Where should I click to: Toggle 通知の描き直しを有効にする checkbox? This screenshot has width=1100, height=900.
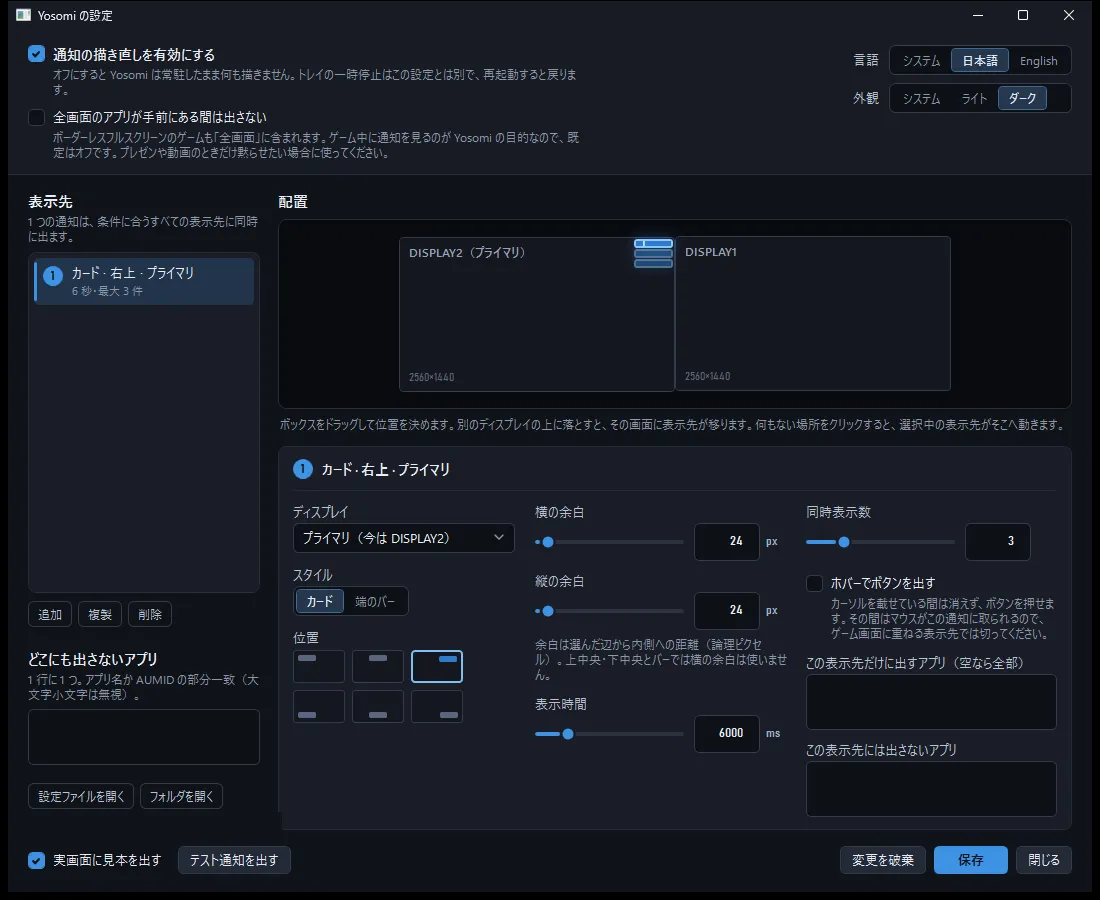(36, 54)
